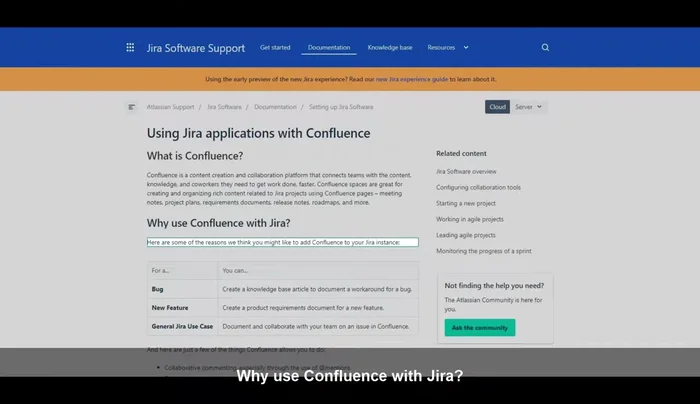This screenshot has height=404, width=700.
Task: Open the app switcher grid icon
Action: pos(130,47)
